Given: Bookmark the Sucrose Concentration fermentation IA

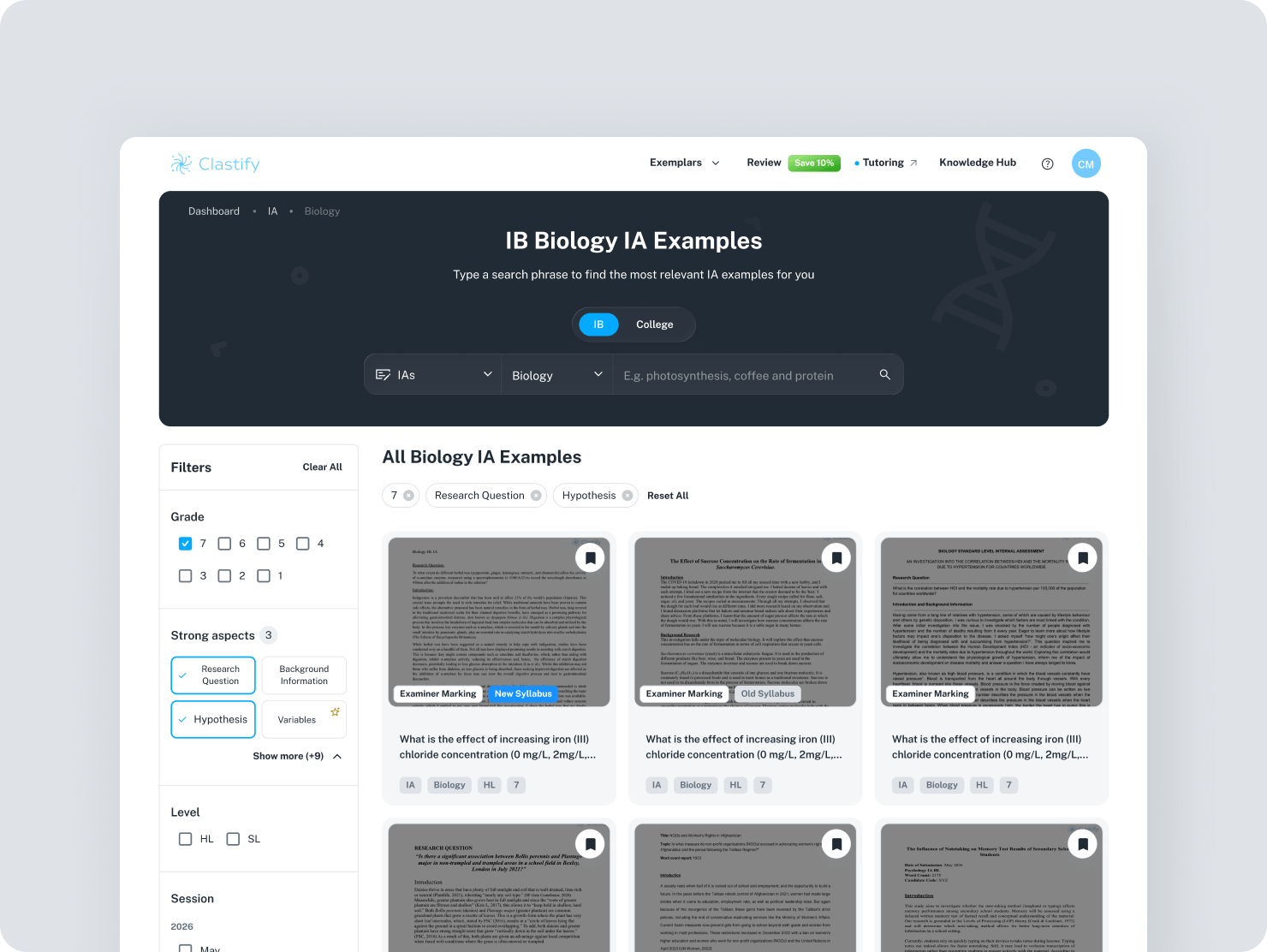Looking at the screenshot, I should pyautogui.click(x=836, y=558).
